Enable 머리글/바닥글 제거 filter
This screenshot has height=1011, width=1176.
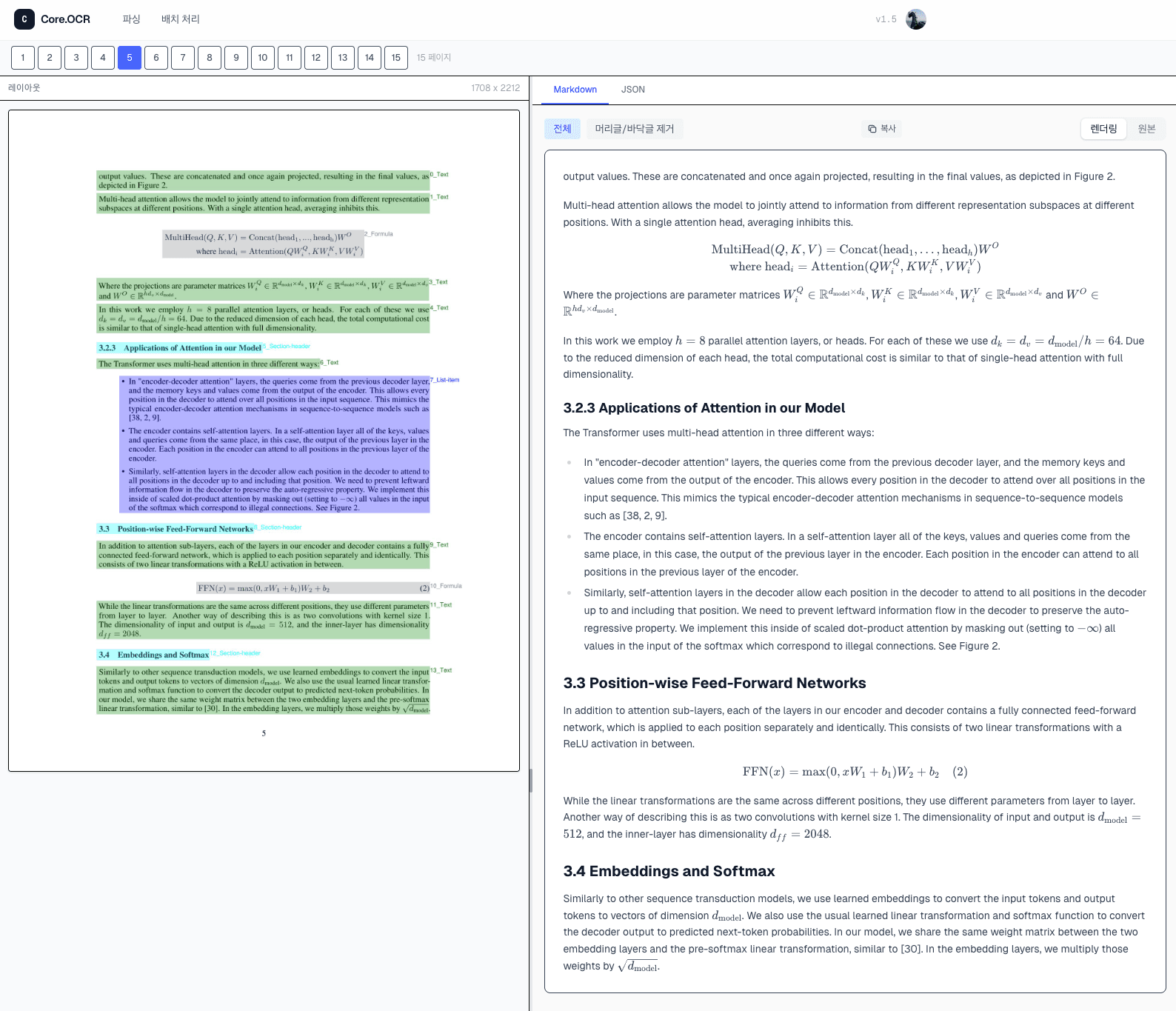point(635,129)
